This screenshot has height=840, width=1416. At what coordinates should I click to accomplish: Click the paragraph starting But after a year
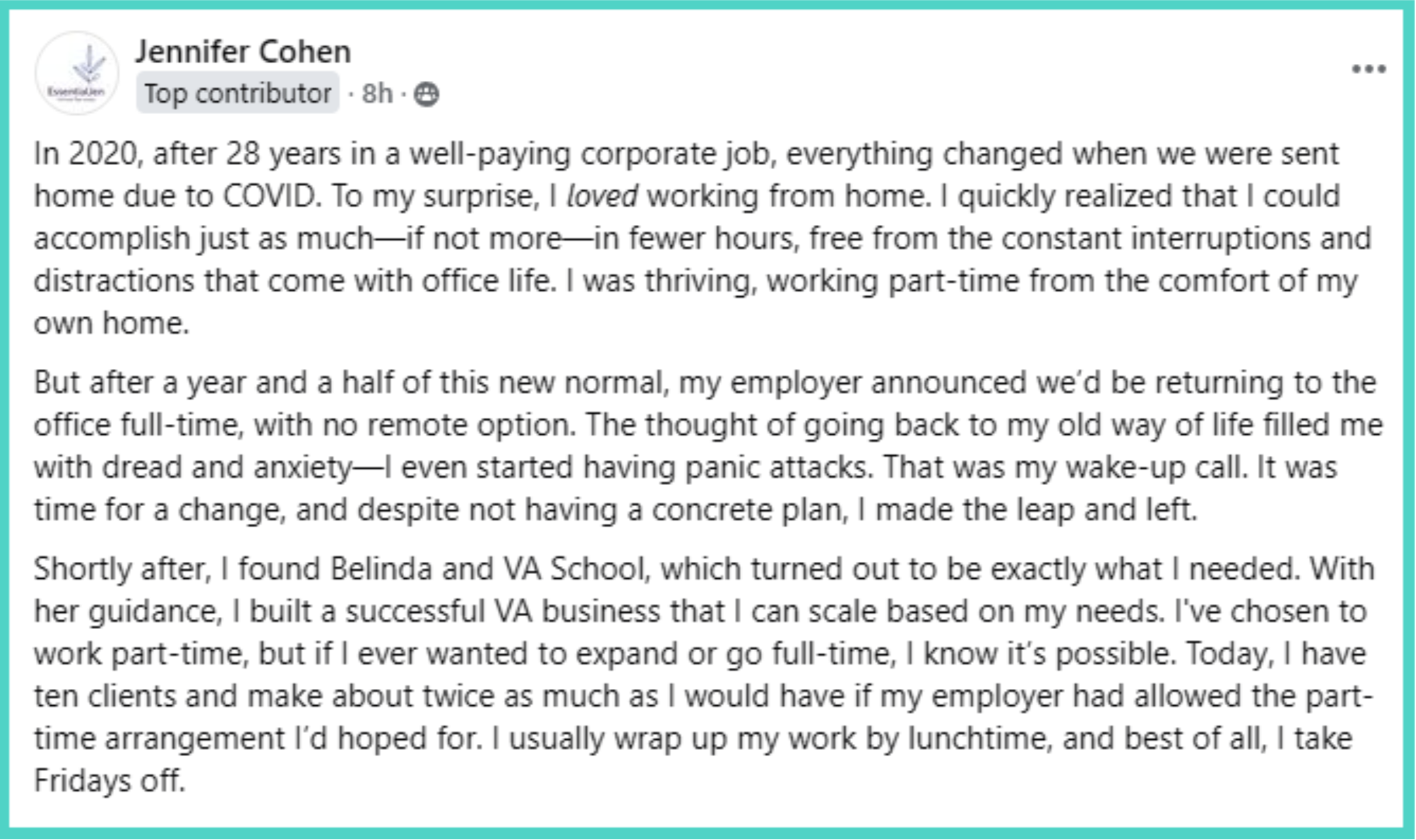click(708, 446)
